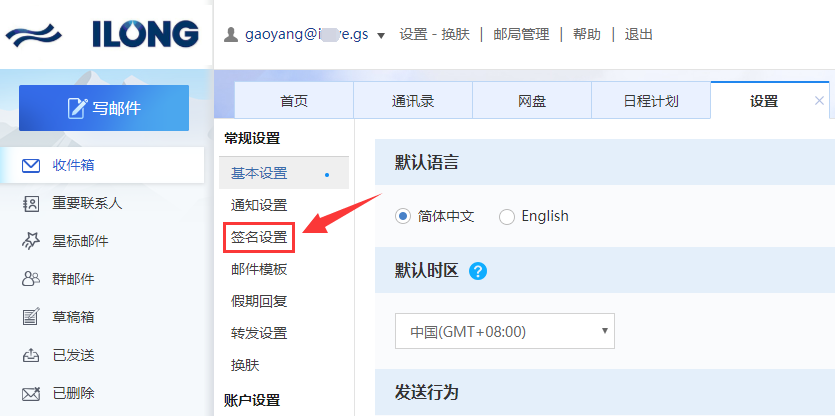Viewport: 835px width, 416px height.
Task: Open the 日程计划 tab
Action: click(x=651, y=101)
